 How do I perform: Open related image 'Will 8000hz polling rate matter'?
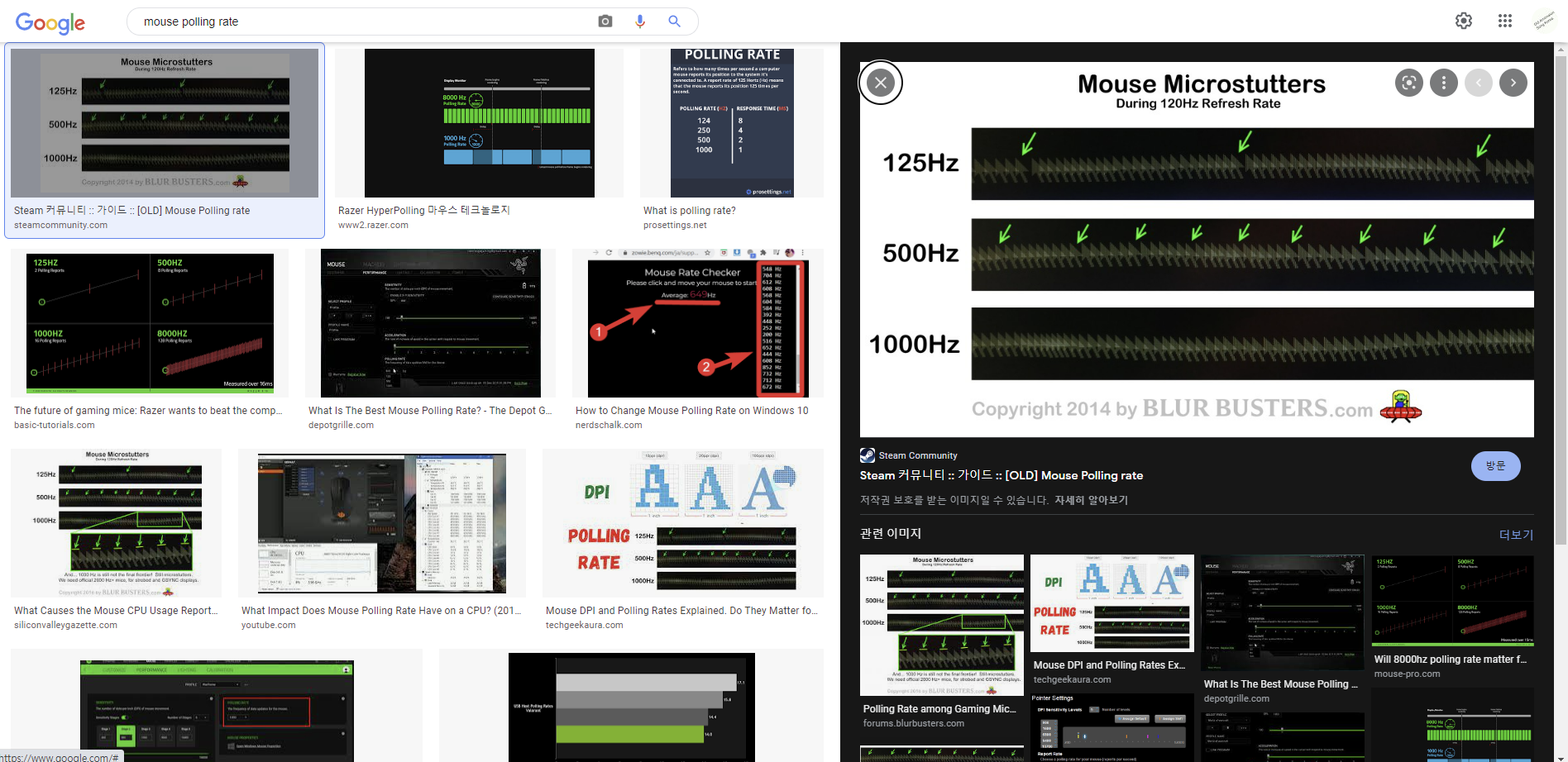(x=1453, y=600)
